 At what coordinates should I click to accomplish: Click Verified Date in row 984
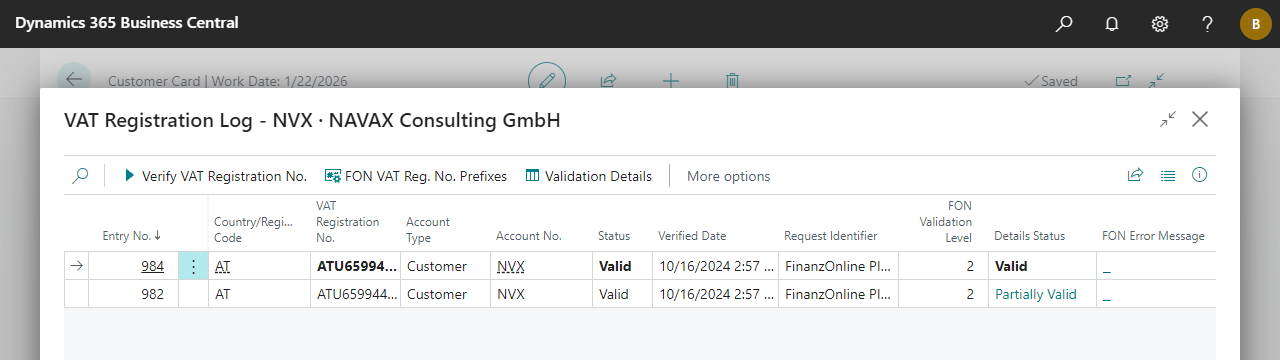[x=715, y=266]
